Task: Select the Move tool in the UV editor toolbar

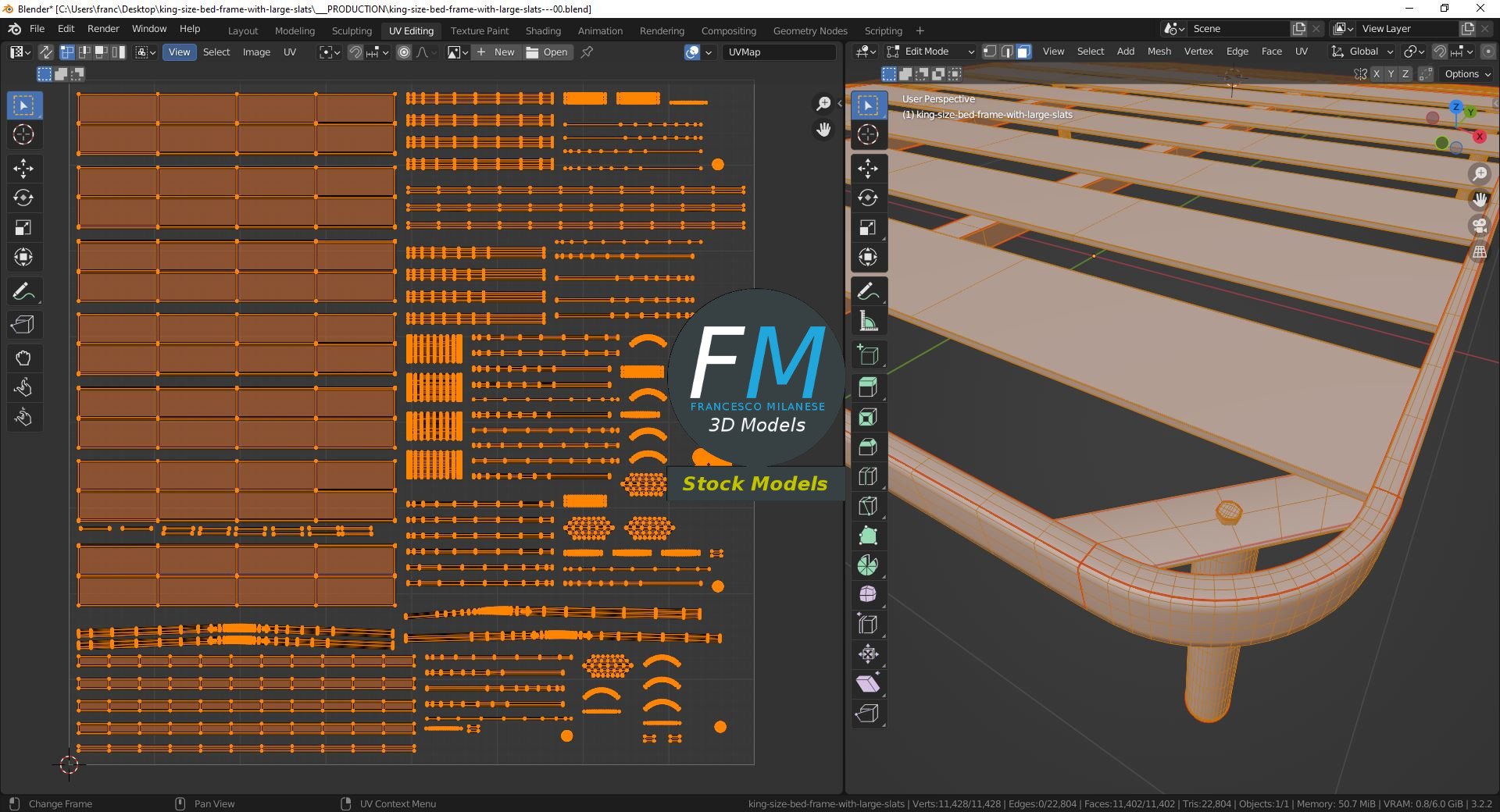Action: pos(23,169)
